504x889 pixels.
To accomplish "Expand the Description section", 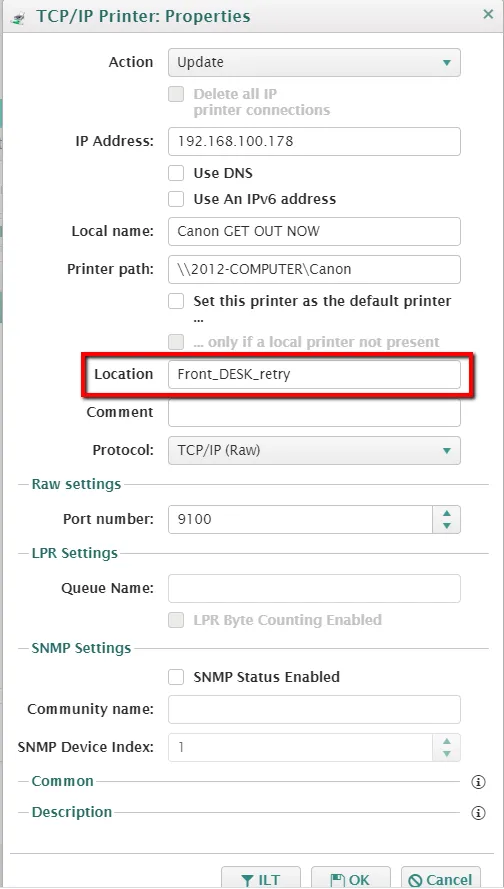I will (71, 812).
